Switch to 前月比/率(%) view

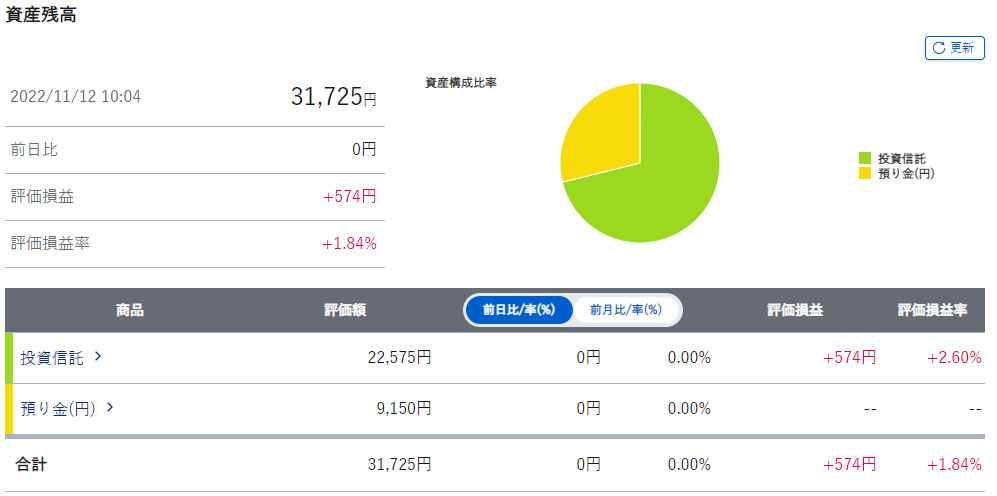click(626, 310)
